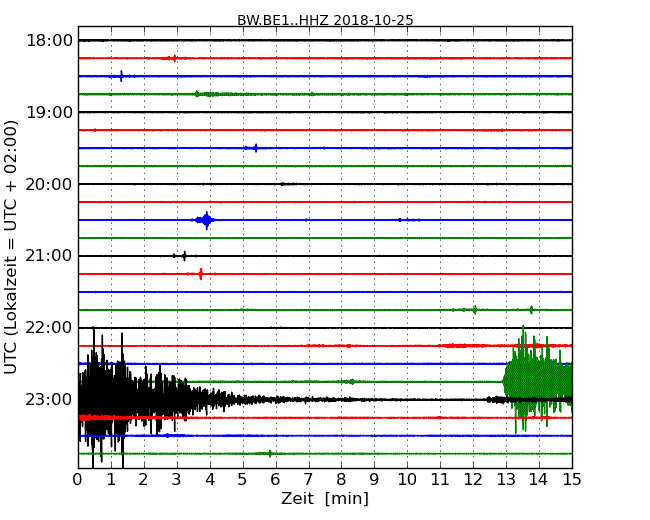Click the x-axis tick label 13
The height and width of the screenshot is (520, 650).
click(x=506, y=480)
